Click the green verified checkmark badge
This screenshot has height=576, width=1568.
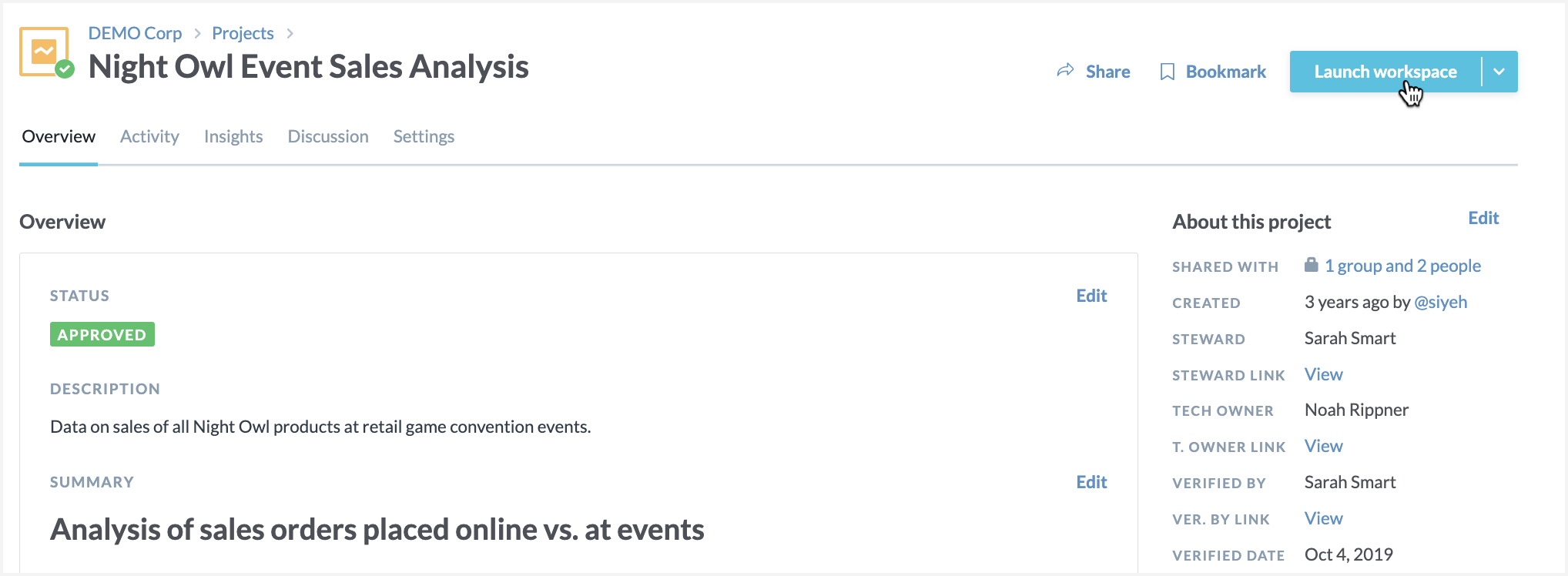(x=65, y=69)
